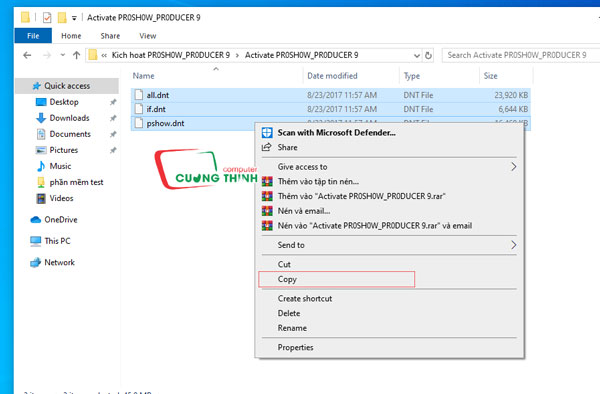This screenshot has height=394, width=600.
Task: Open phần mềm test folder in sidebar
Action: coord(76,182)
